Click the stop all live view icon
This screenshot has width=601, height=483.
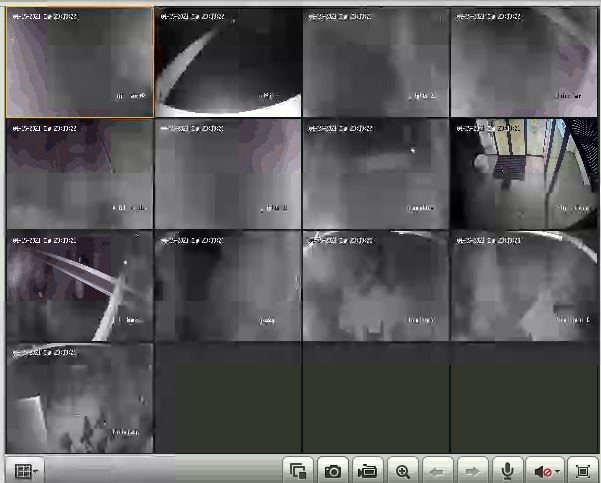298,471
